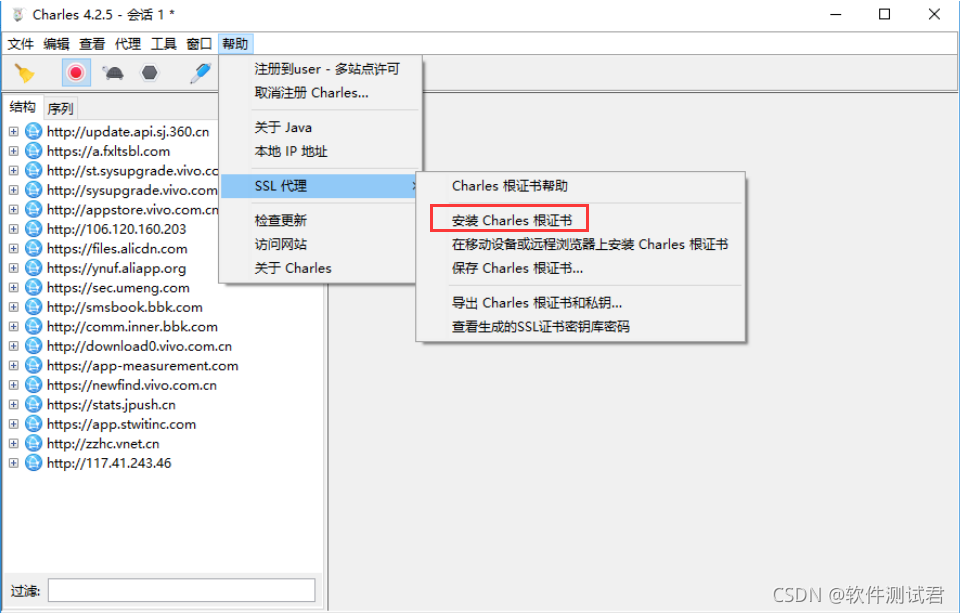Viewport: 960px width, 613px height.
Task: Click globe icon beside ynuf.aliapp.org
Action: coord(34,268)
